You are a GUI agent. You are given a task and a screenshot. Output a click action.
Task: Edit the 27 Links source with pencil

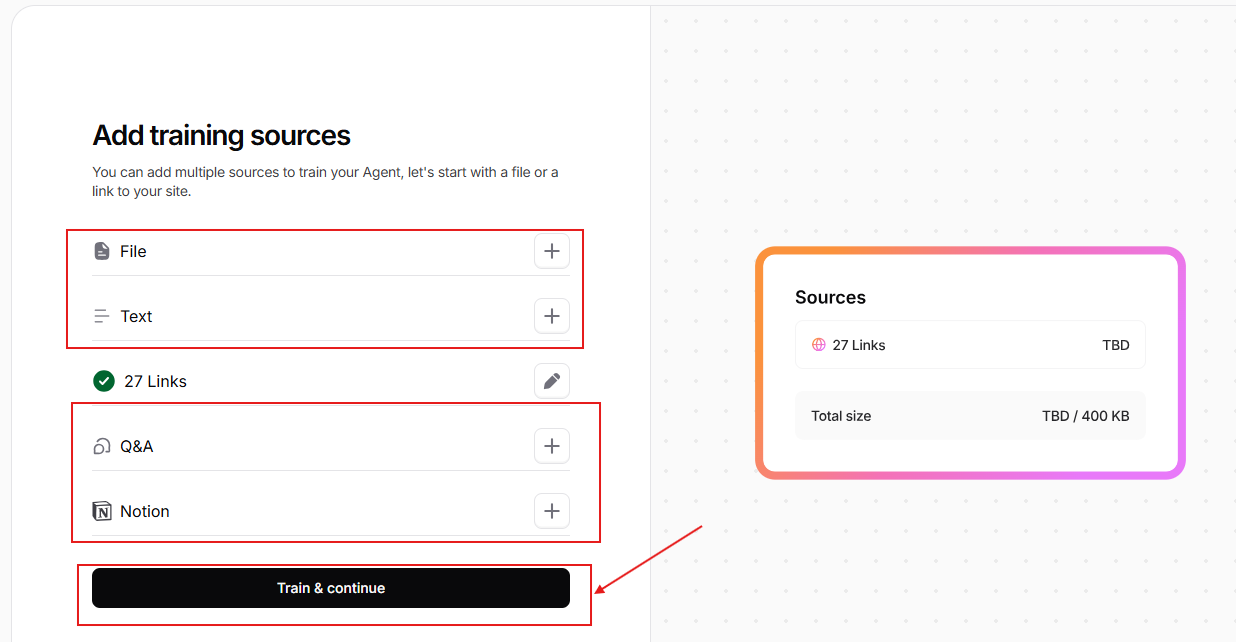point(551,381)
